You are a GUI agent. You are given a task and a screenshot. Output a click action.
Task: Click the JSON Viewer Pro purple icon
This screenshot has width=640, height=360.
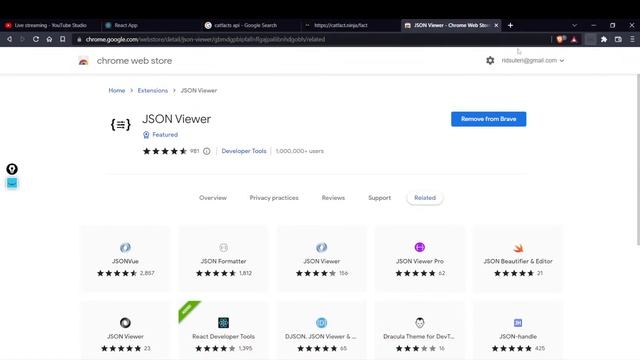point(420,247)
